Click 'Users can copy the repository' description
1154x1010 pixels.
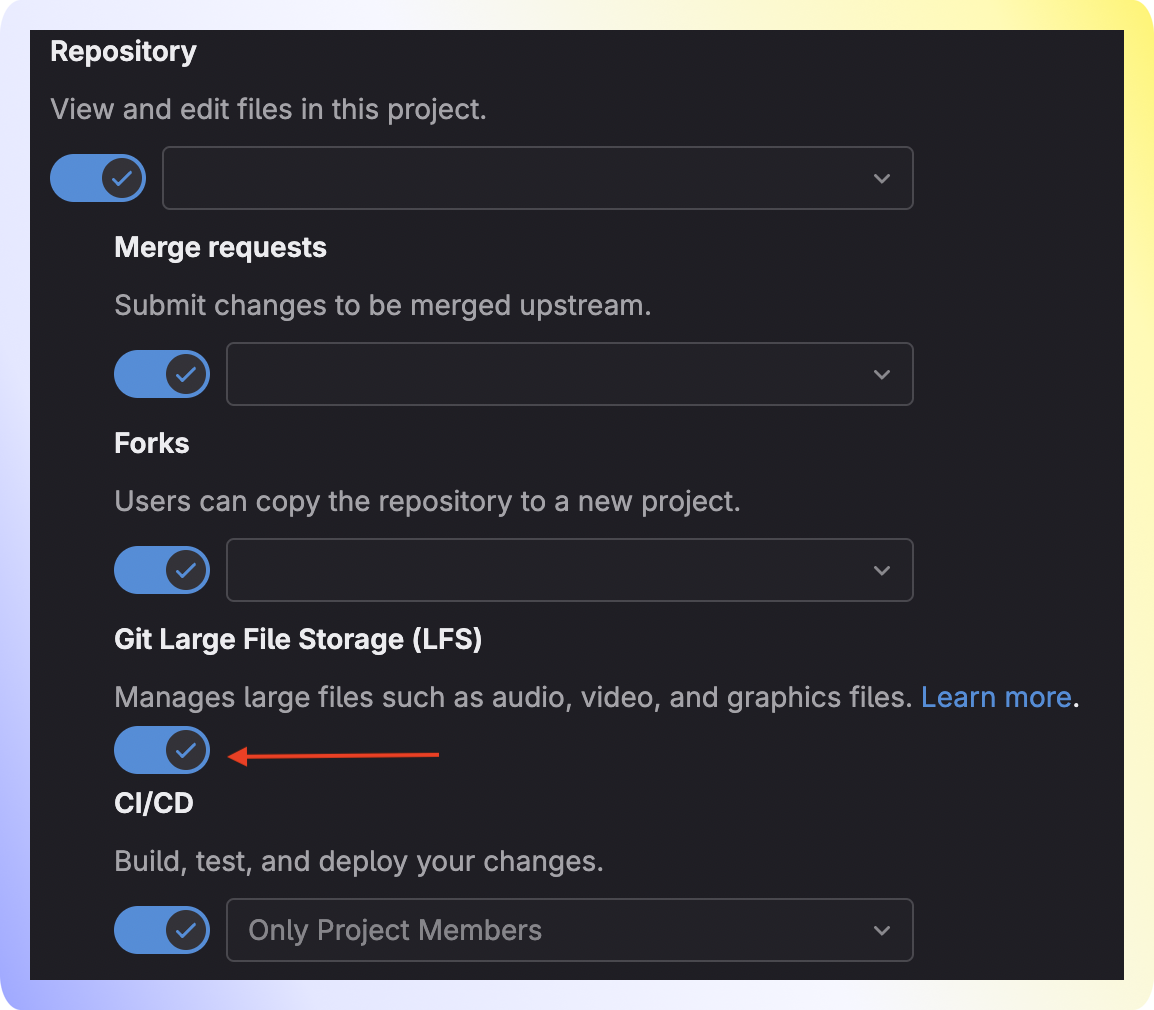[428, 501]
